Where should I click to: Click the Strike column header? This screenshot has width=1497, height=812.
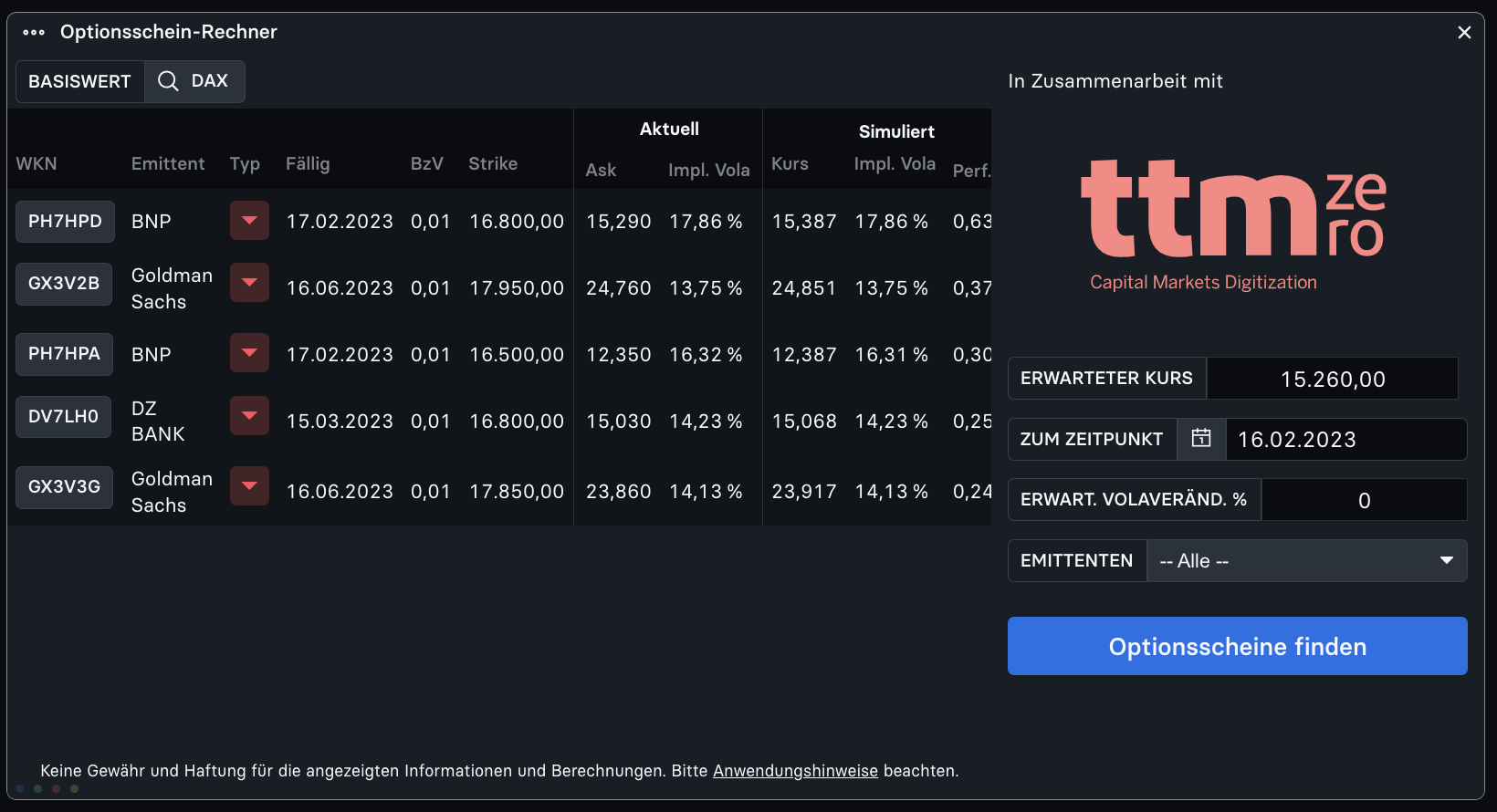(493, 163)
